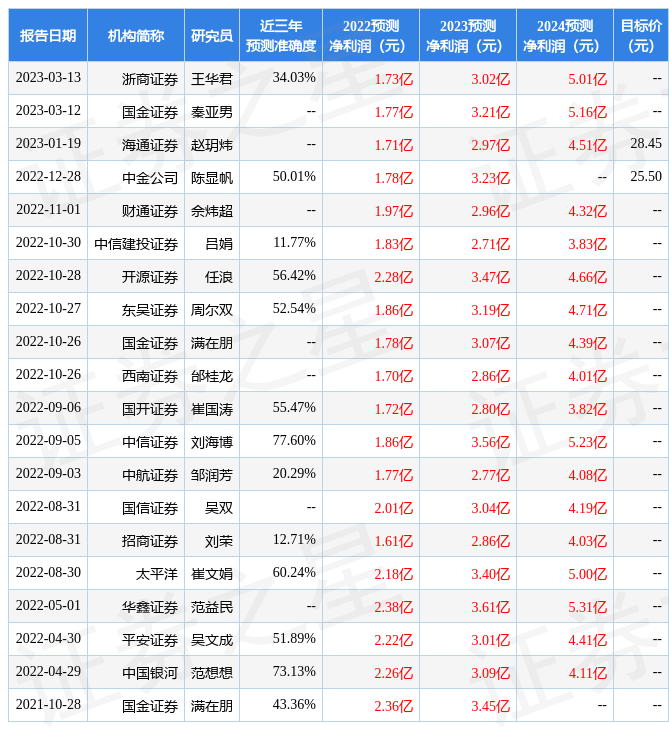Click the target price 25.50
This screenshot has height=730, width=669.
click(x=646, y=176)
